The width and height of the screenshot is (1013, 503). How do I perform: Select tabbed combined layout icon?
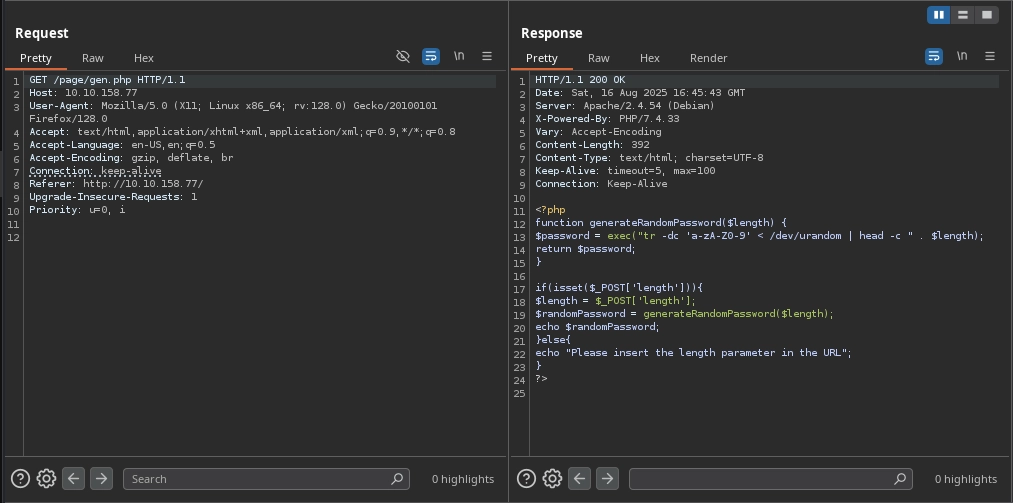986,15
